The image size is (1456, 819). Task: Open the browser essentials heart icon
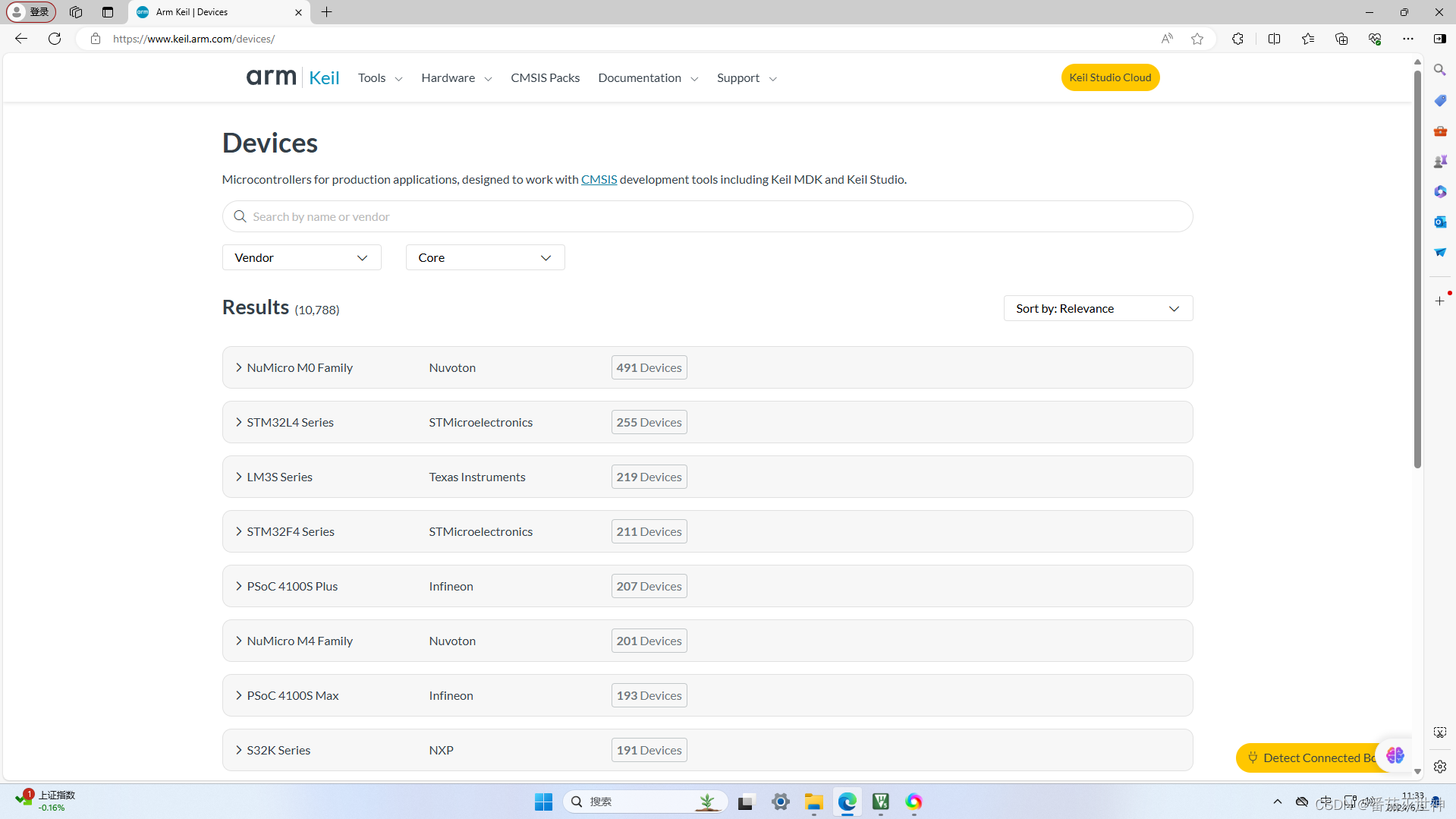1375,39
